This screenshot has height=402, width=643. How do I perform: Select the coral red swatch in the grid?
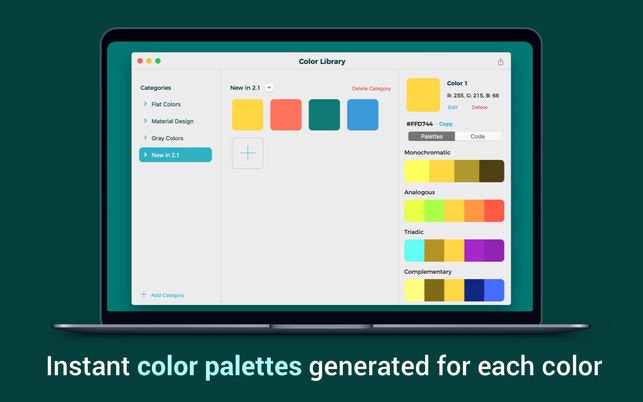click(x=286, y=114)
